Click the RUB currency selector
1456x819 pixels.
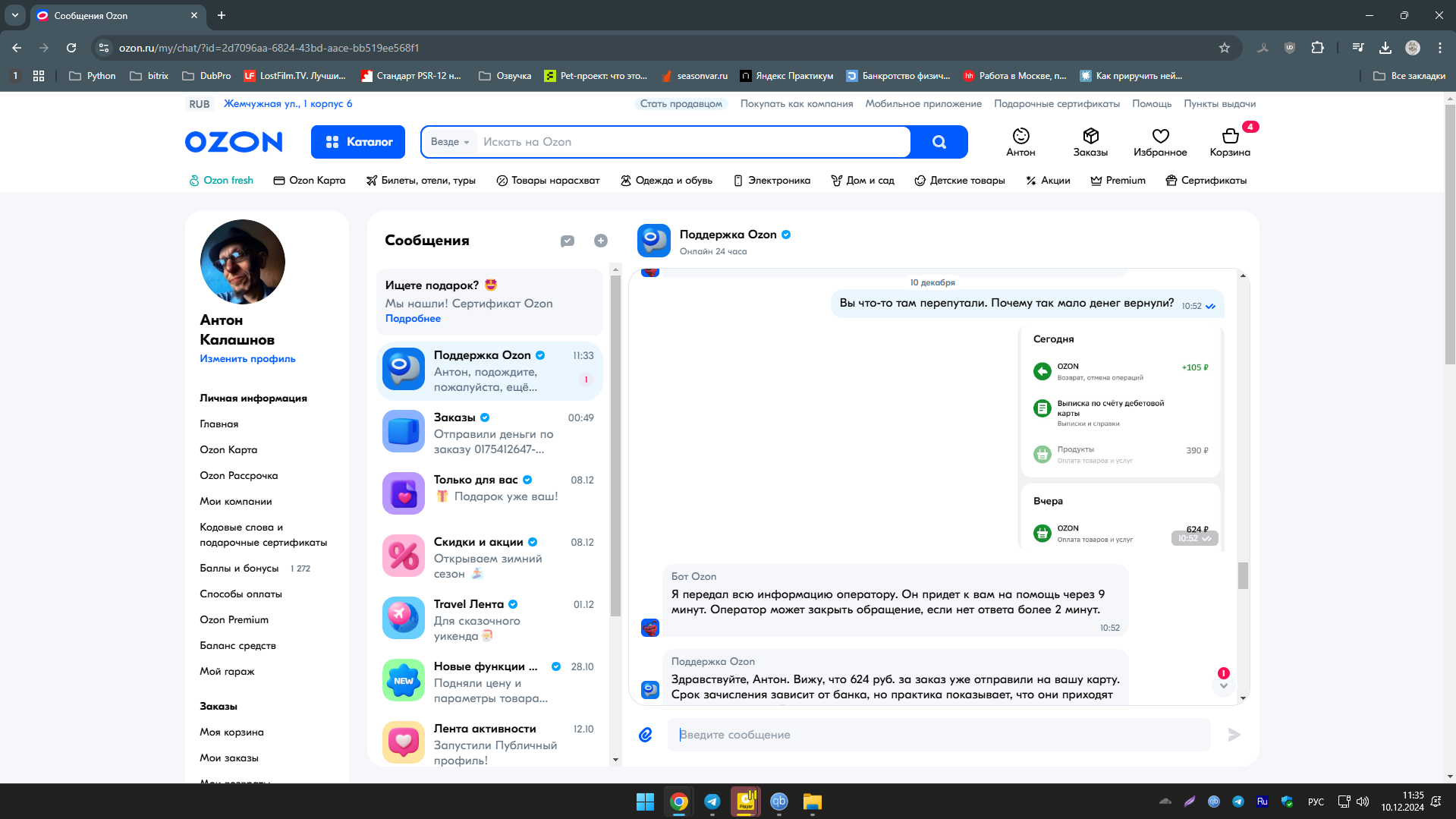tap(200, 104)
